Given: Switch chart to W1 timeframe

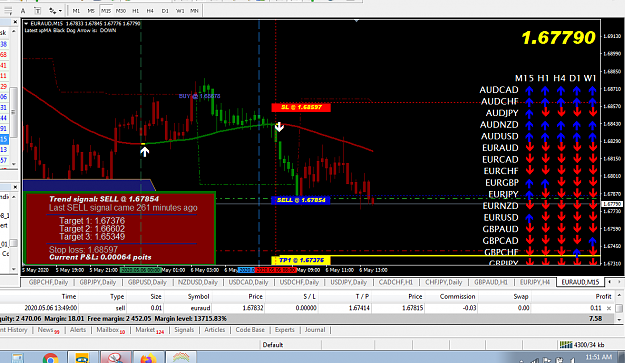Looking at the screenshot, I should coord(180,11).
